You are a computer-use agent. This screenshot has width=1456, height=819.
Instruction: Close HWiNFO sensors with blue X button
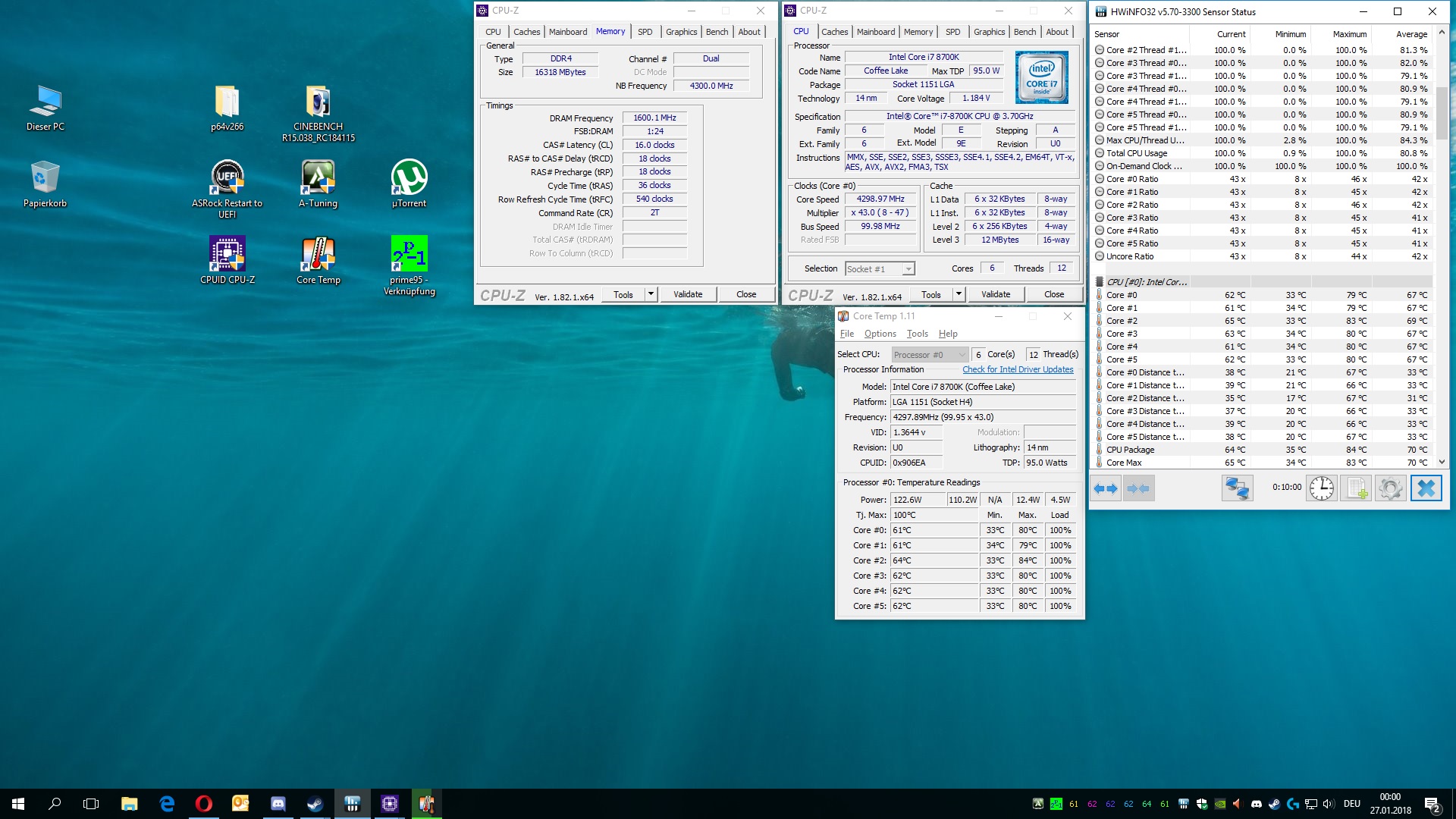[x=1426, y=488]
